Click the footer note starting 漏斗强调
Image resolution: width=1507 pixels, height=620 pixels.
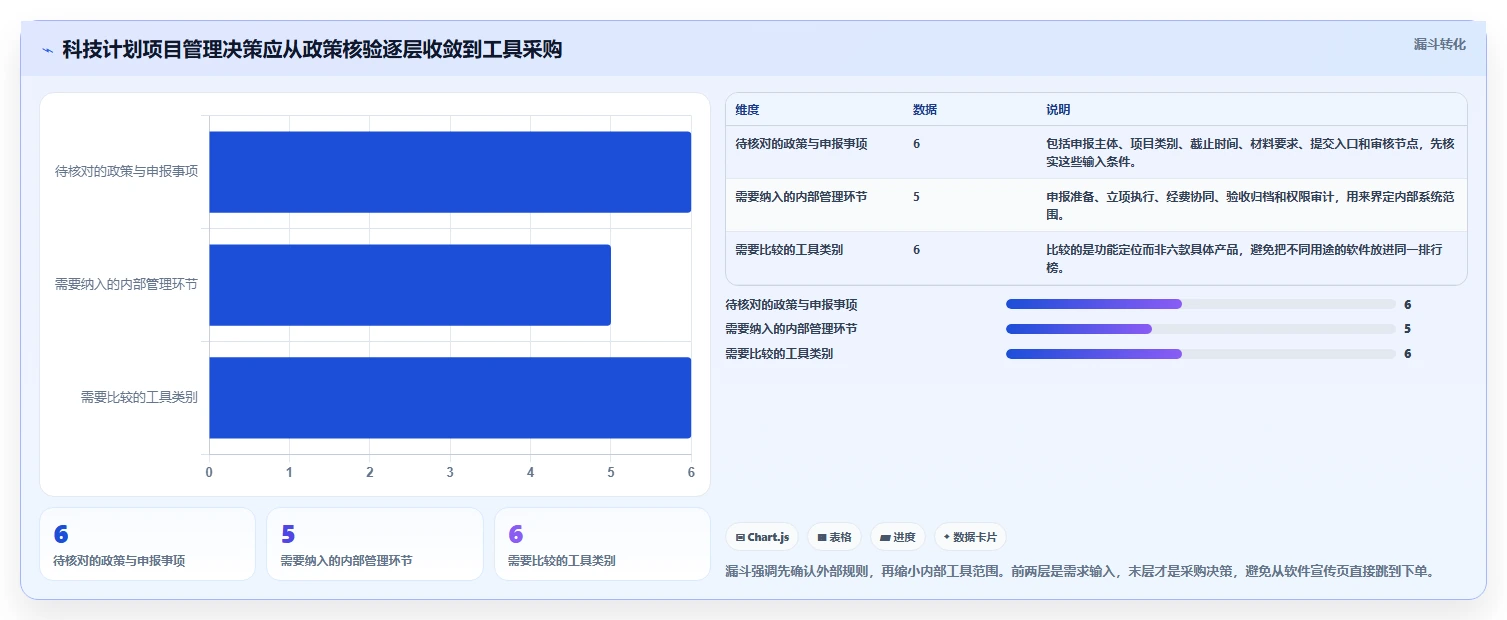coord(1082,572)
